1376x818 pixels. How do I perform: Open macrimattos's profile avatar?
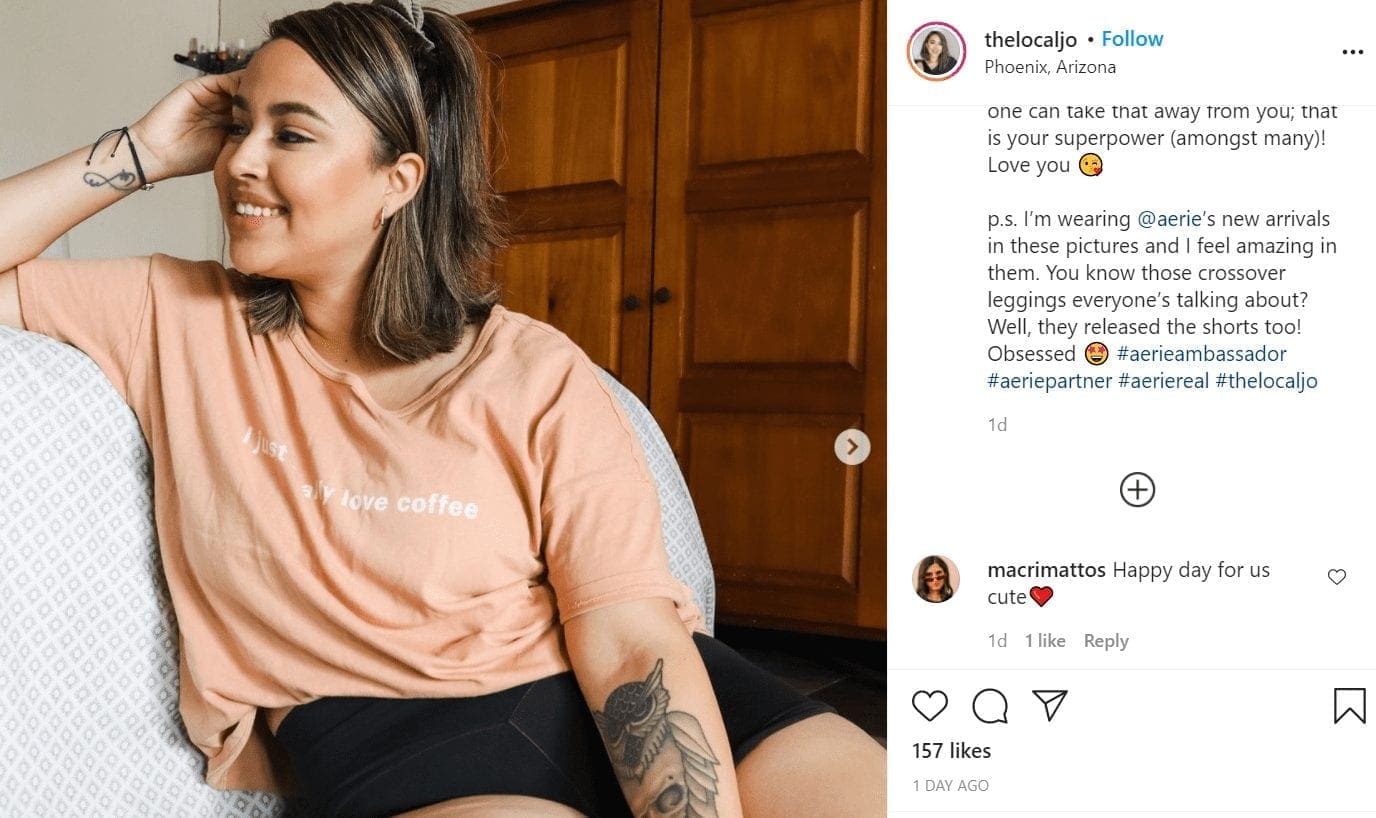935,578
